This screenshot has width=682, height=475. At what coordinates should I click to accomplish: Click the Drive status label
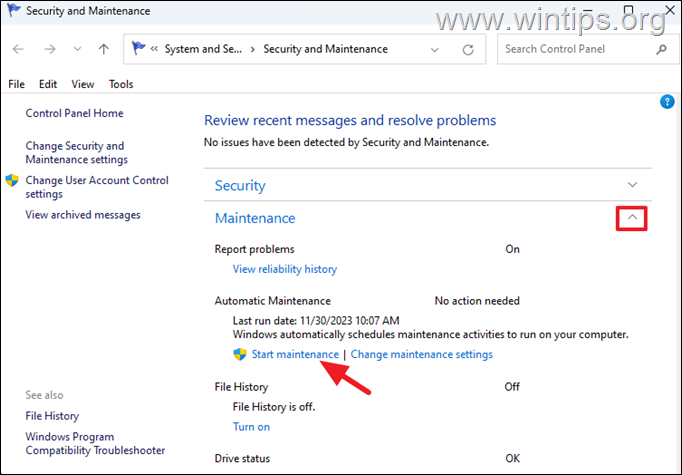(x=242, y=458)
